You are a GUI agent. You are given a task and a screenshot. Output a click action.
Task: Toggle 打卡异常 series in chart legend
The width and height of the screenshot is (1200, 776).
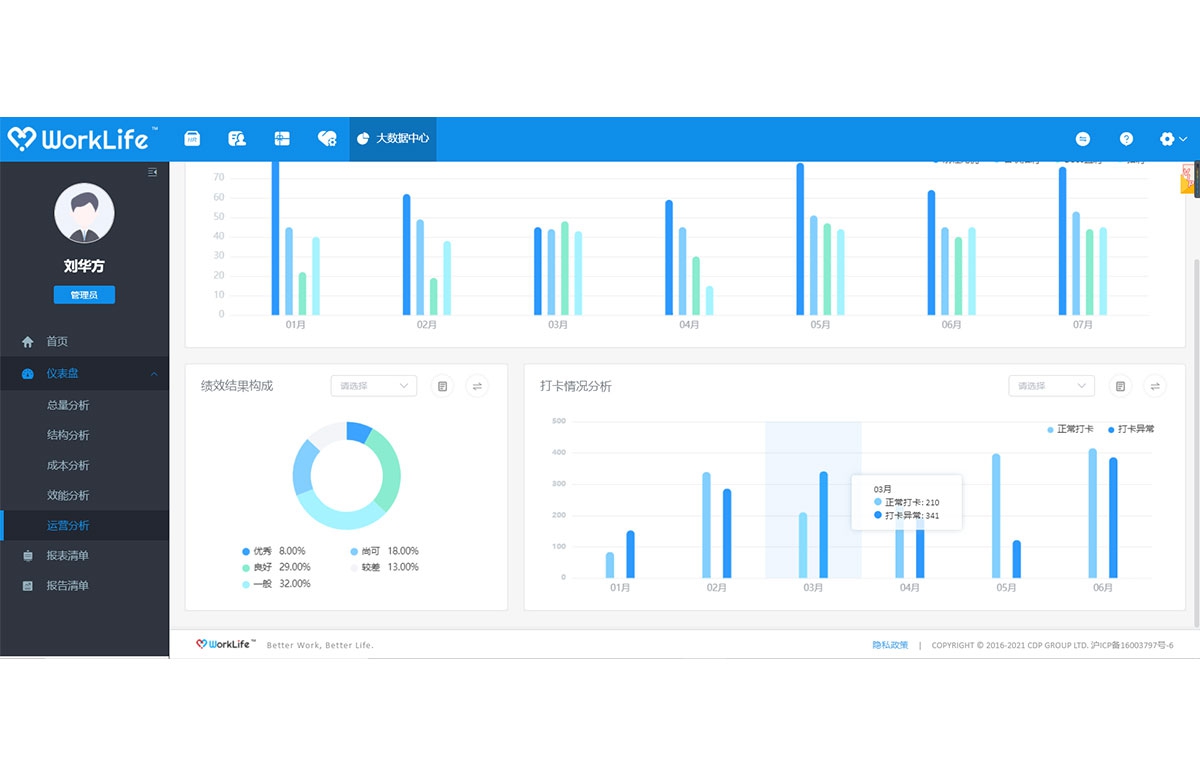[x=1131, y=429]
